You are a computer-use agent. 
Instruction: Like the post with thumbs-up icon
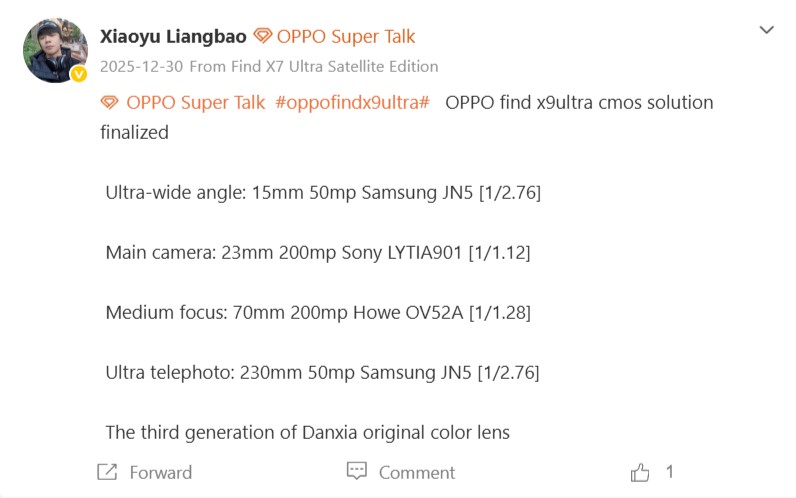tap(640, 472)
